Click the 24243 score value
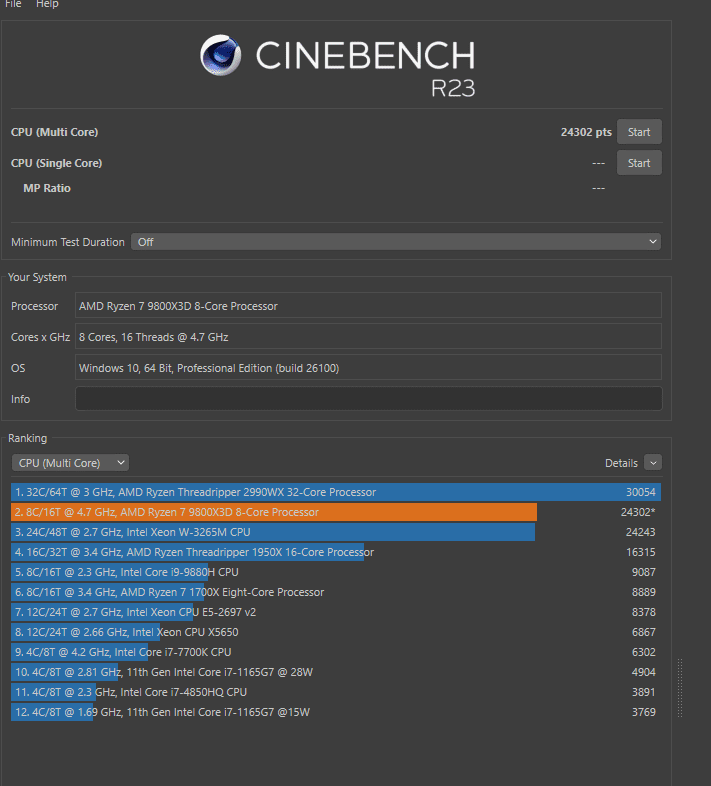The height and width of the screenshot is (786, 711). [640, 532]
